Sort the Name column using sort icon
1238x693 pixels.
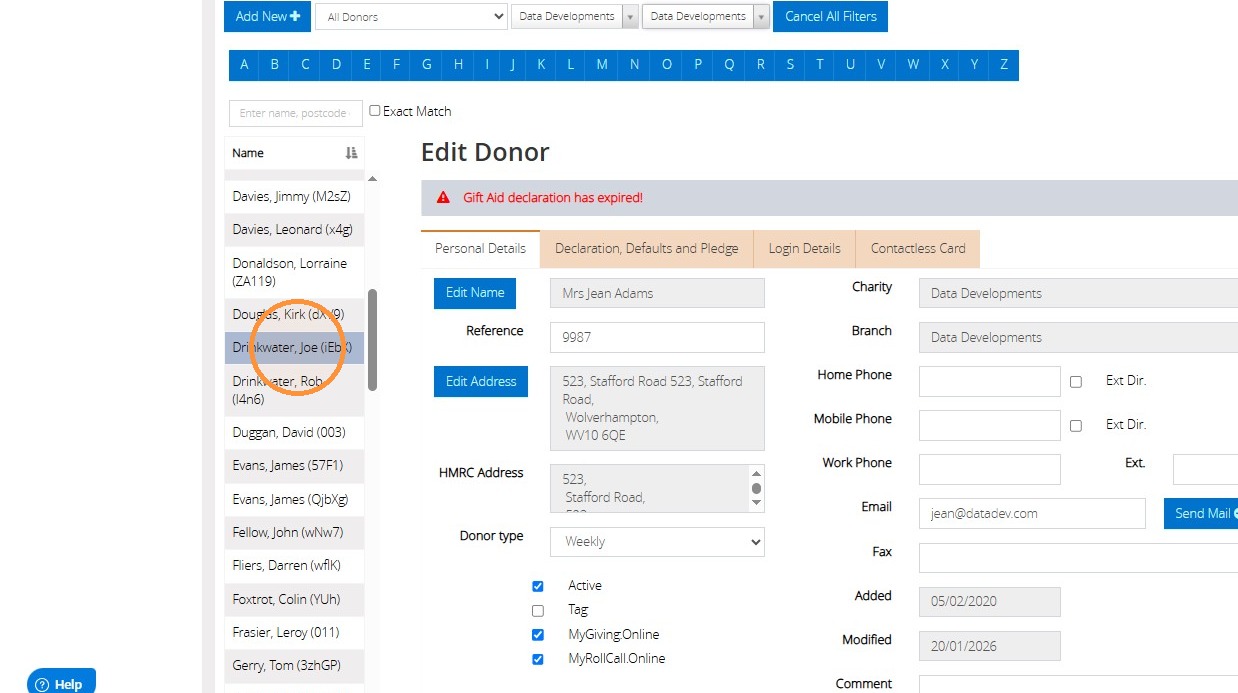[x=351, y=153]
